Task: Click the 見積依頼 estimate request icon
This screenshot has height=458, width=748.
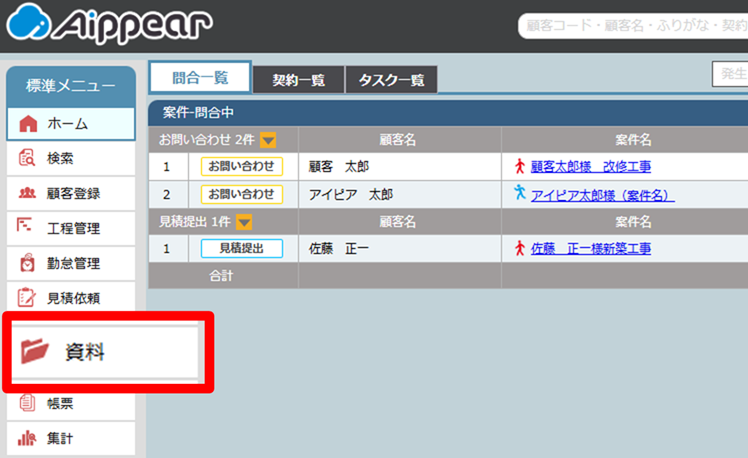Action: point(28,298)
